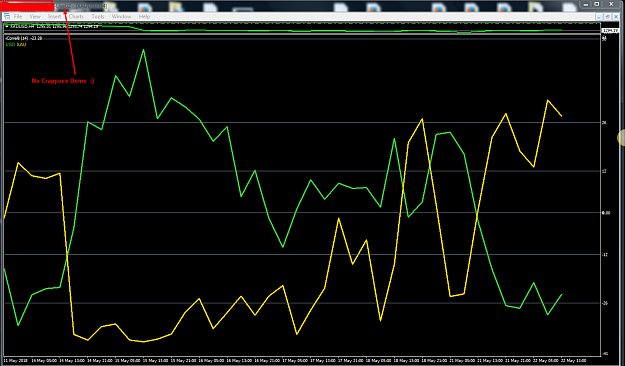The image size is (625, 366).
Task: Open the File menu
Action: pyautogui.click(x=18, y=16)
